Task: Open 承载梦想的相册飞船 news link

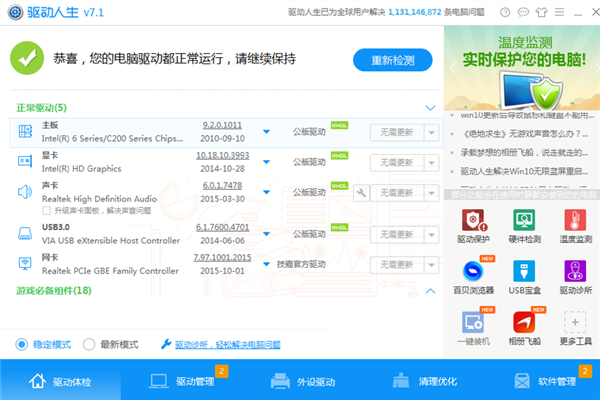Action: pyautogui.click(x=524, y=152)
